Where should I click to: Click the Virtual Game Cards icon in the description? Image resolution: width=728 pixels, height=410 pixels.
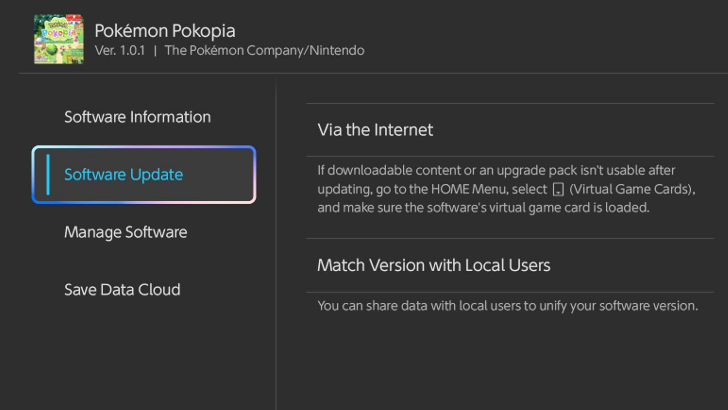[x=558, y=189]
